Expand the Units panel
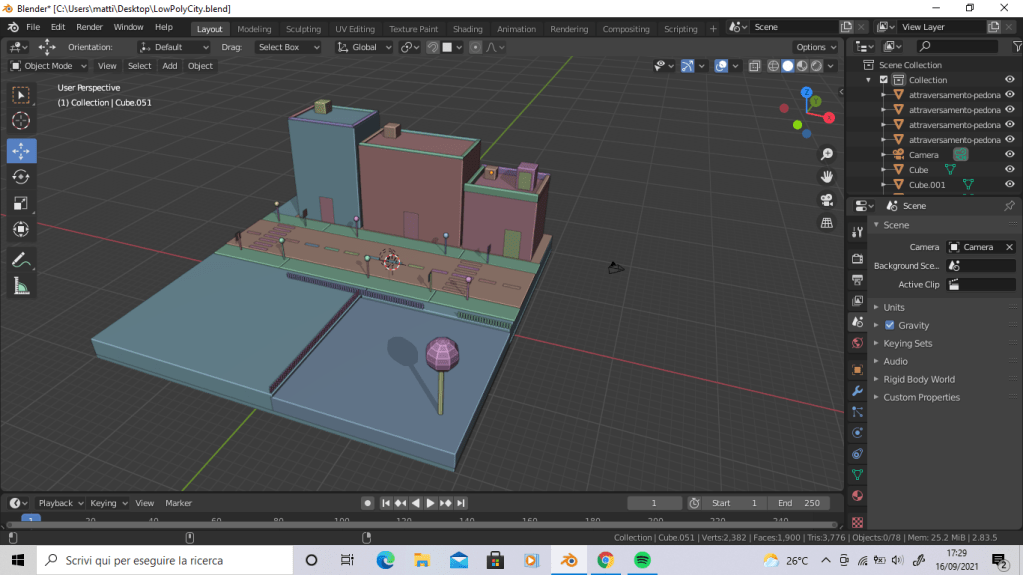 893,307
